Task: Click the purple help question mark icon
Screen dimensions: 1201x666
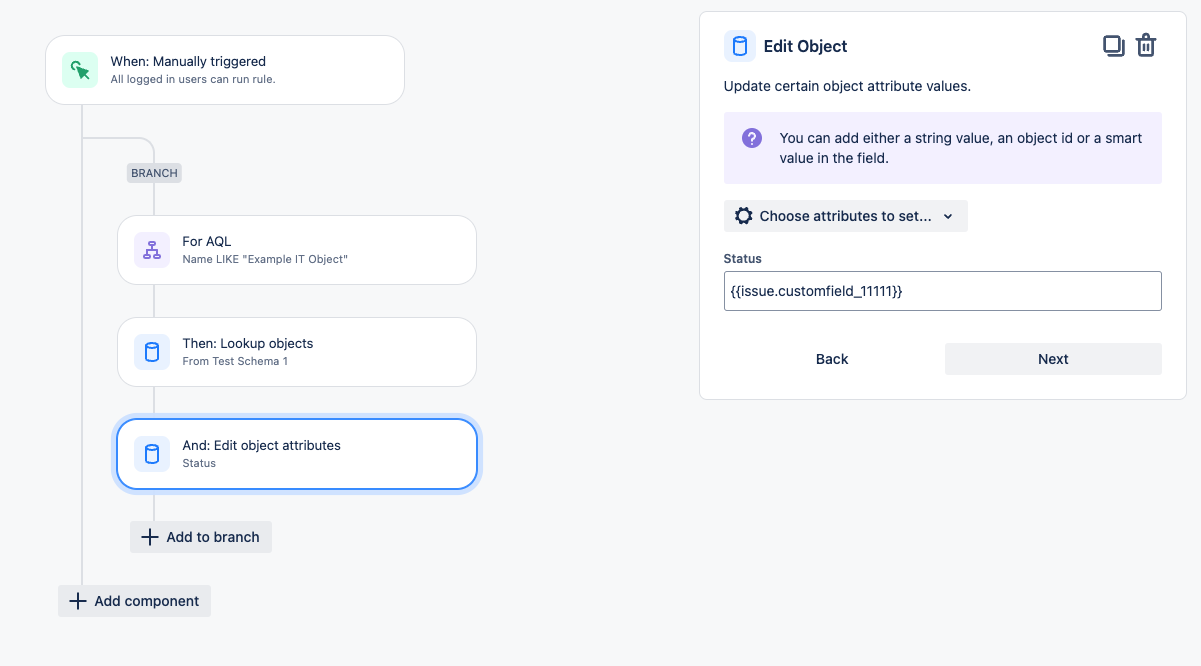Action: click(751, 137)
